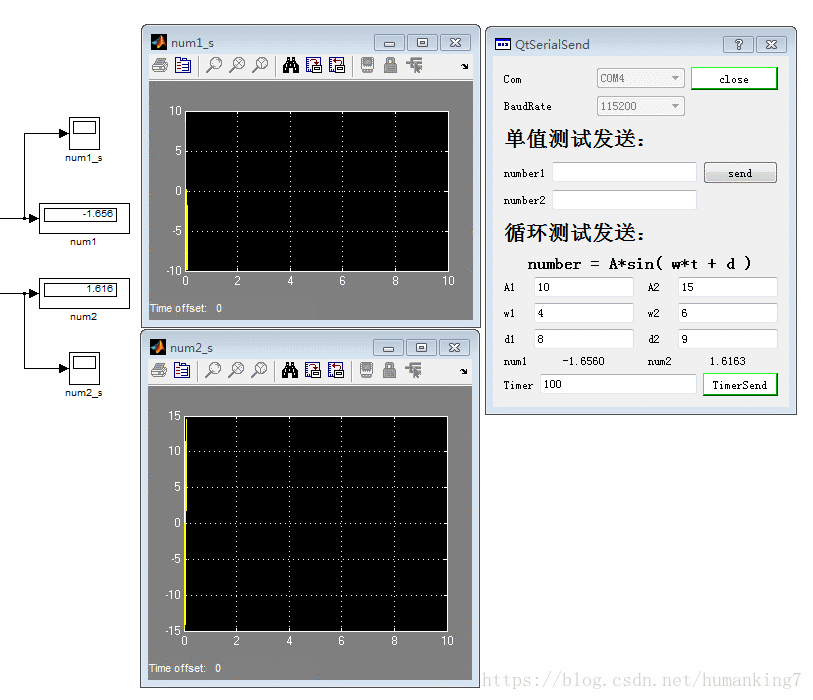This screenshot has width=813, height=700.
Task: Restore axes settings icon in num1_s scope
Action: pos(337,65)
